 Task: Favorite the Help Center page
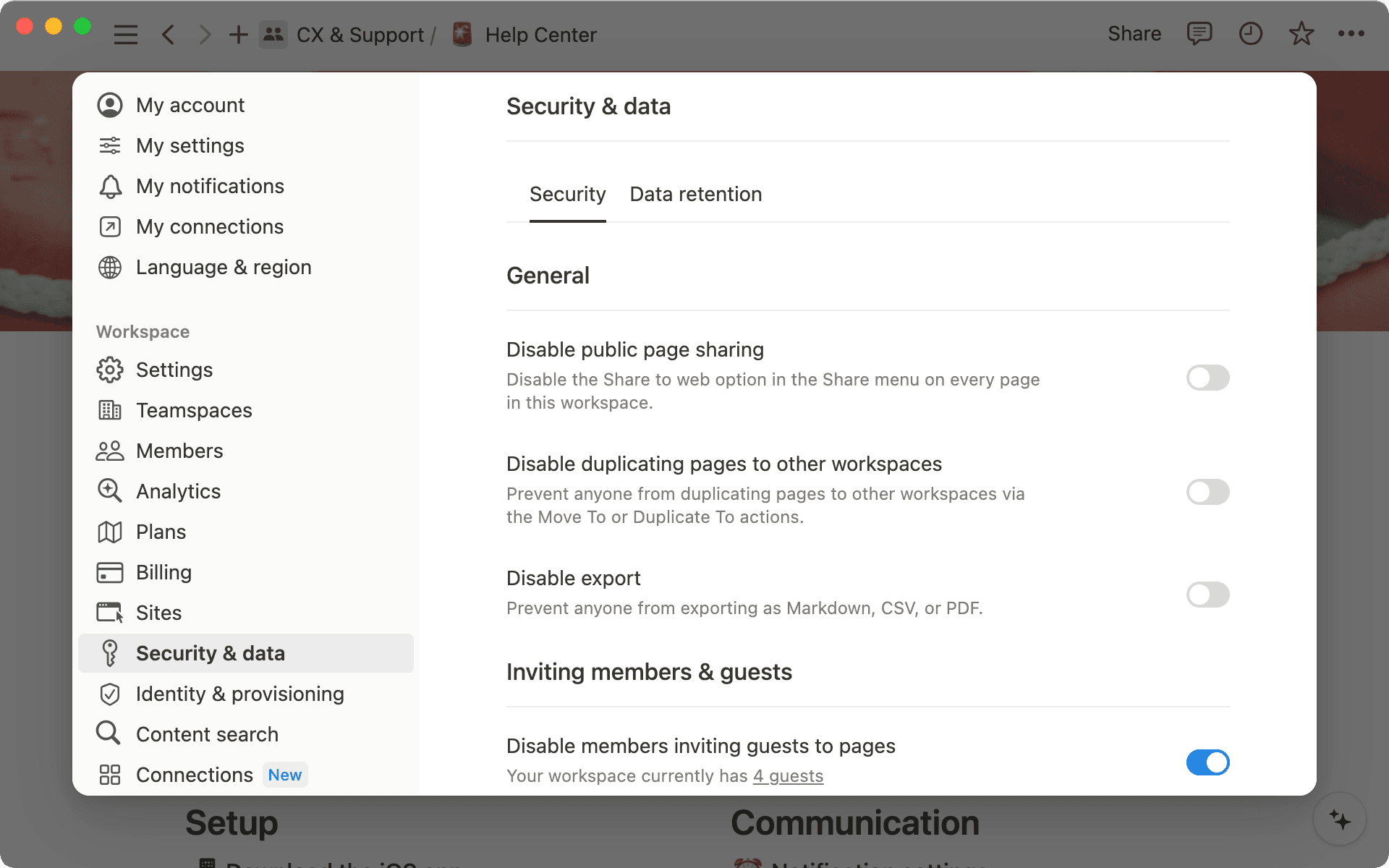[x=1301, y=33]
